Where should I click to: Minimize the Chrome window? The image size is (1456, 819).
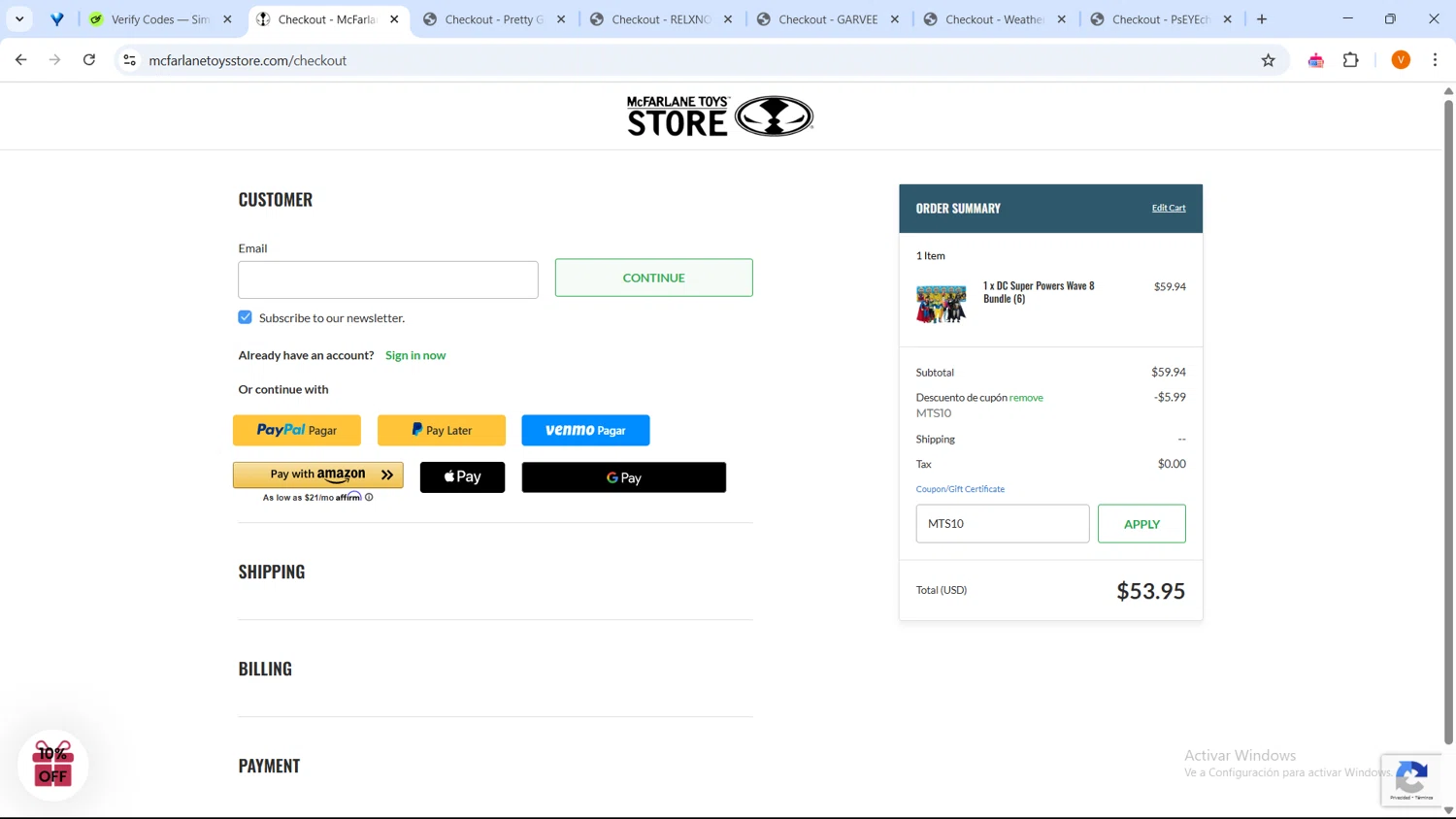point(1347,18)
